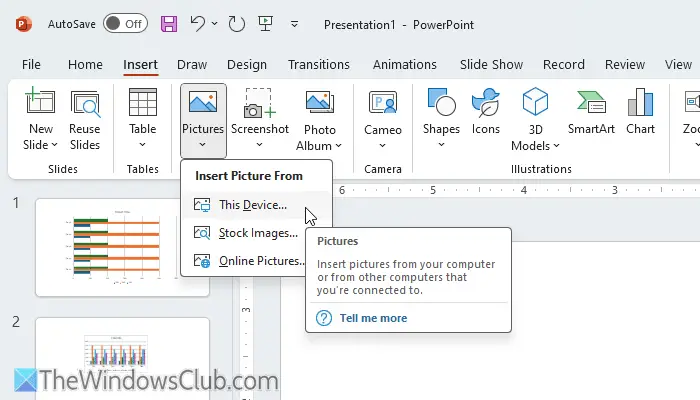The width and height of the screenshot is (700, 400).
Task: Expand the Cameo dropdown arrow
Action: tap(383, 146)
